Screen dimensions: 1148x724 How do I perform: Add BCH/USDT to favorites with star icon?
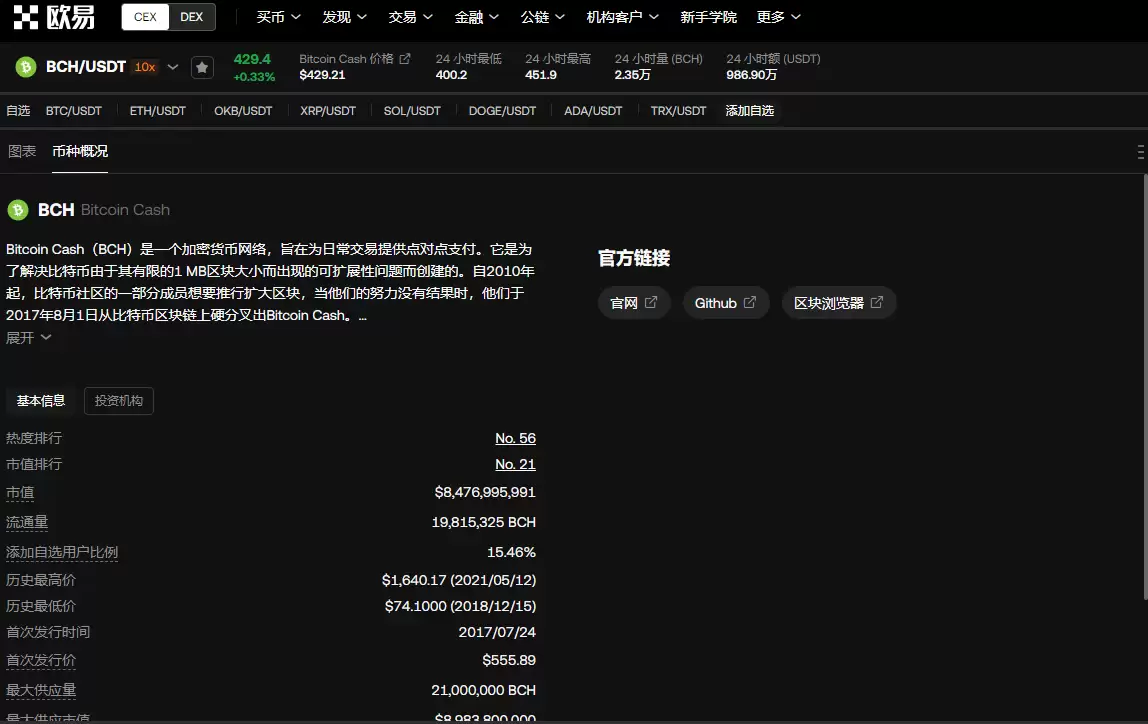[x=202, y=67]
